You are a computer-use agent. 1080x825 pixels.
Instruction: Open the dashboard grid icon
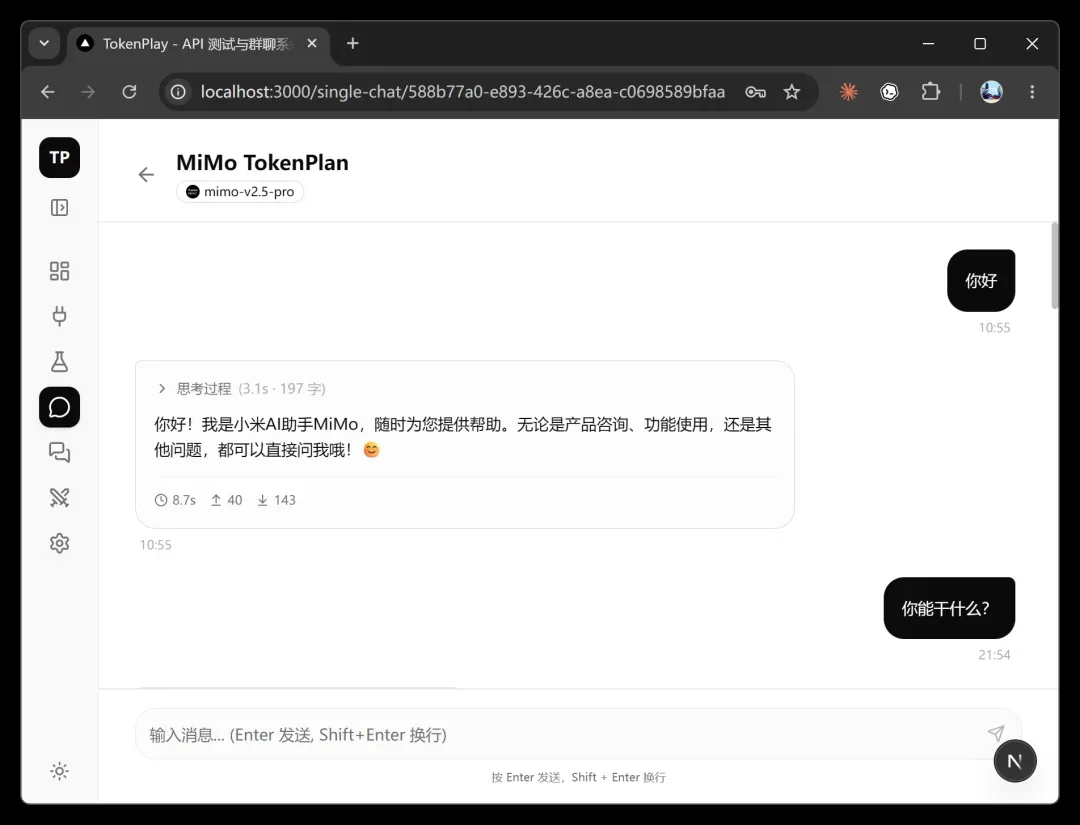pyautogui.click(x=59, y=271)
